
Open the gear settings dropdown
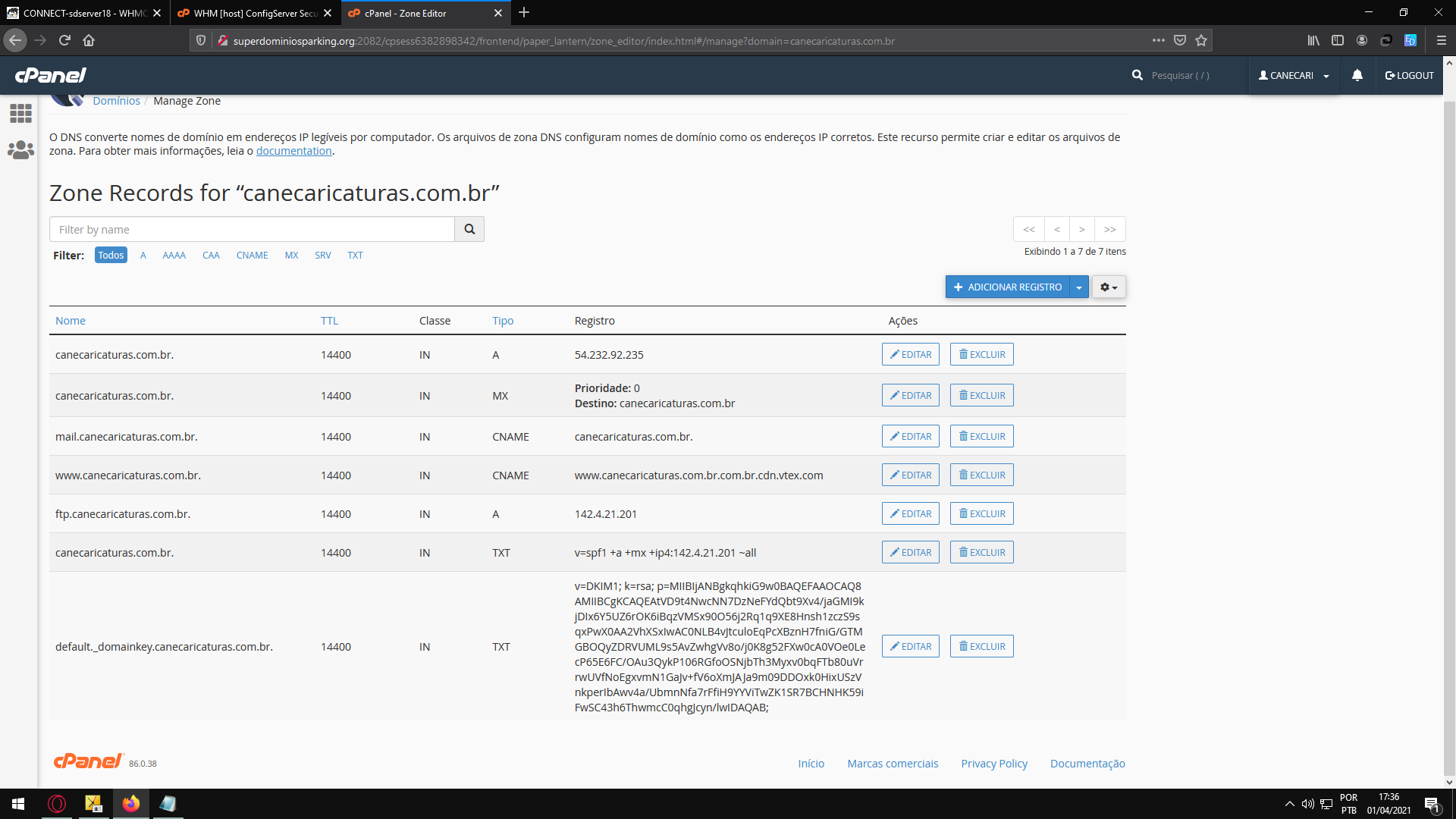coord(1109,287)
